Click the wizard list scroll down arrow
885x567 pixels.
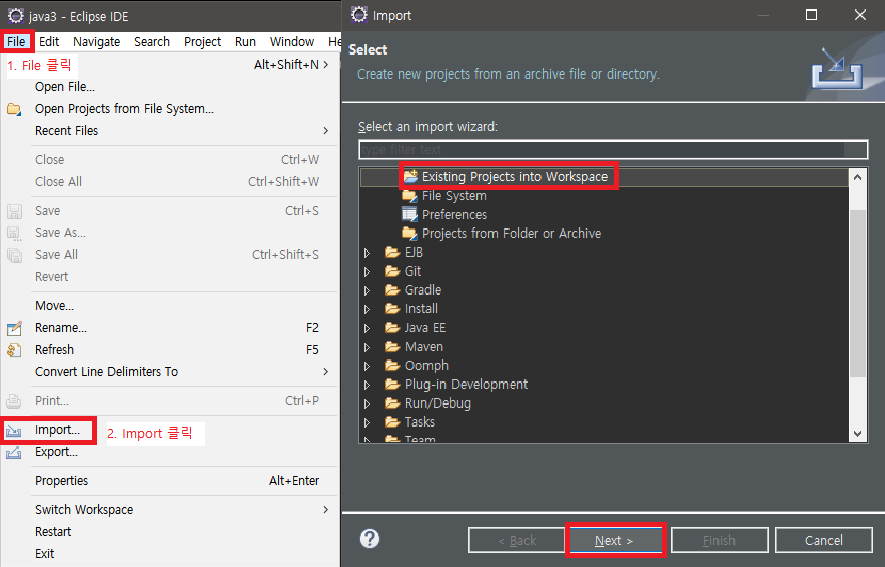point(857,434)
